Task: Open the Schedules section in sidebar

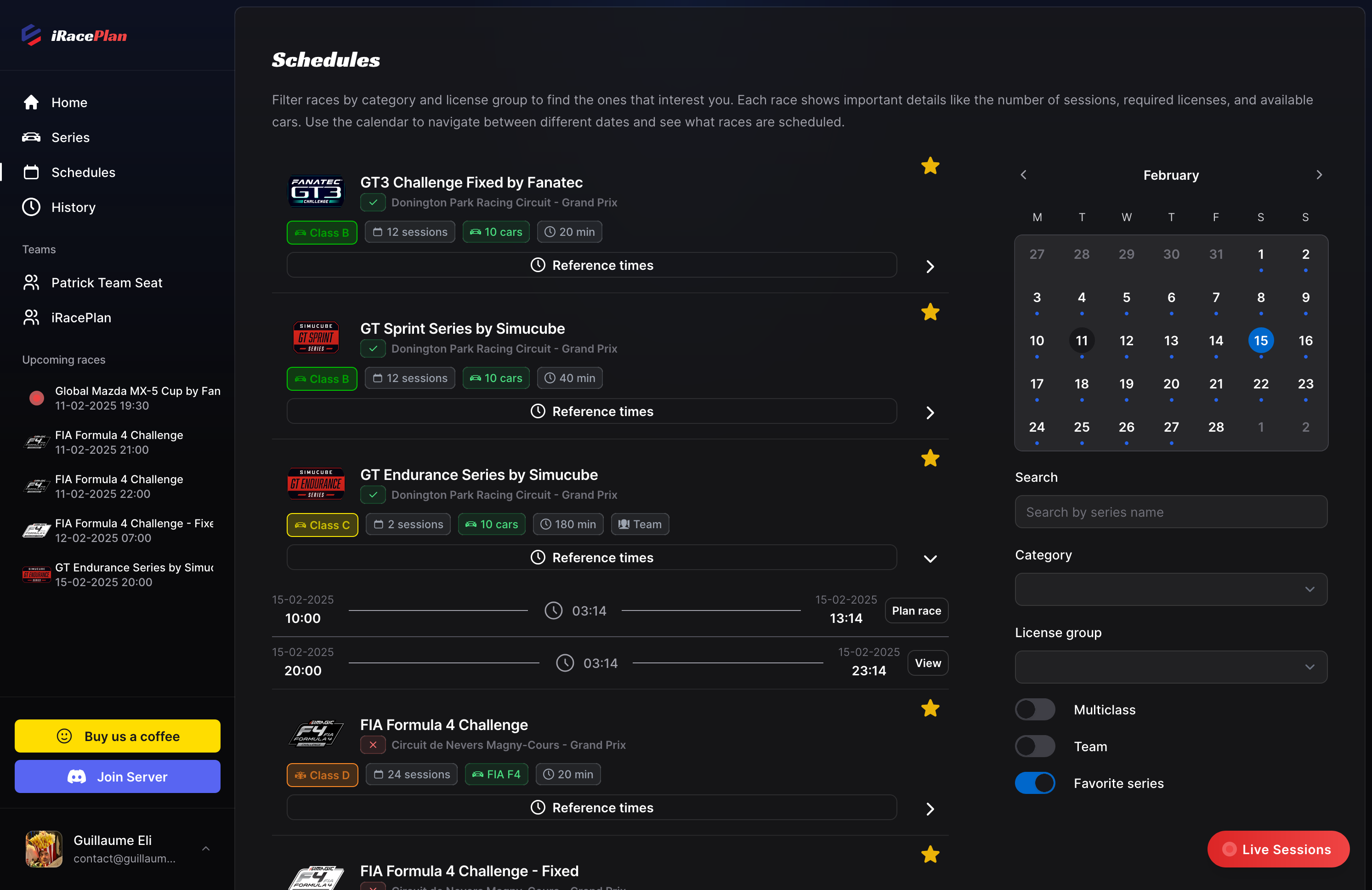Action: [84, 172]
